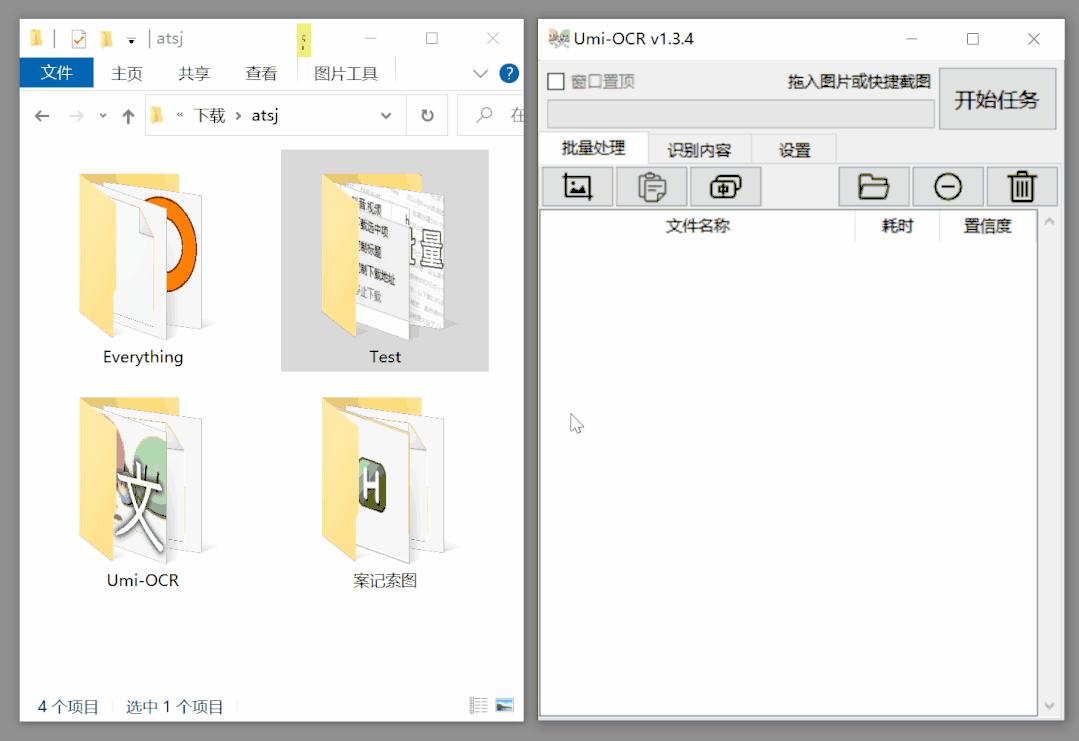Open folder icon to add images in Umi-OCR
The image size is (1079, 741).
coord(875,186)
